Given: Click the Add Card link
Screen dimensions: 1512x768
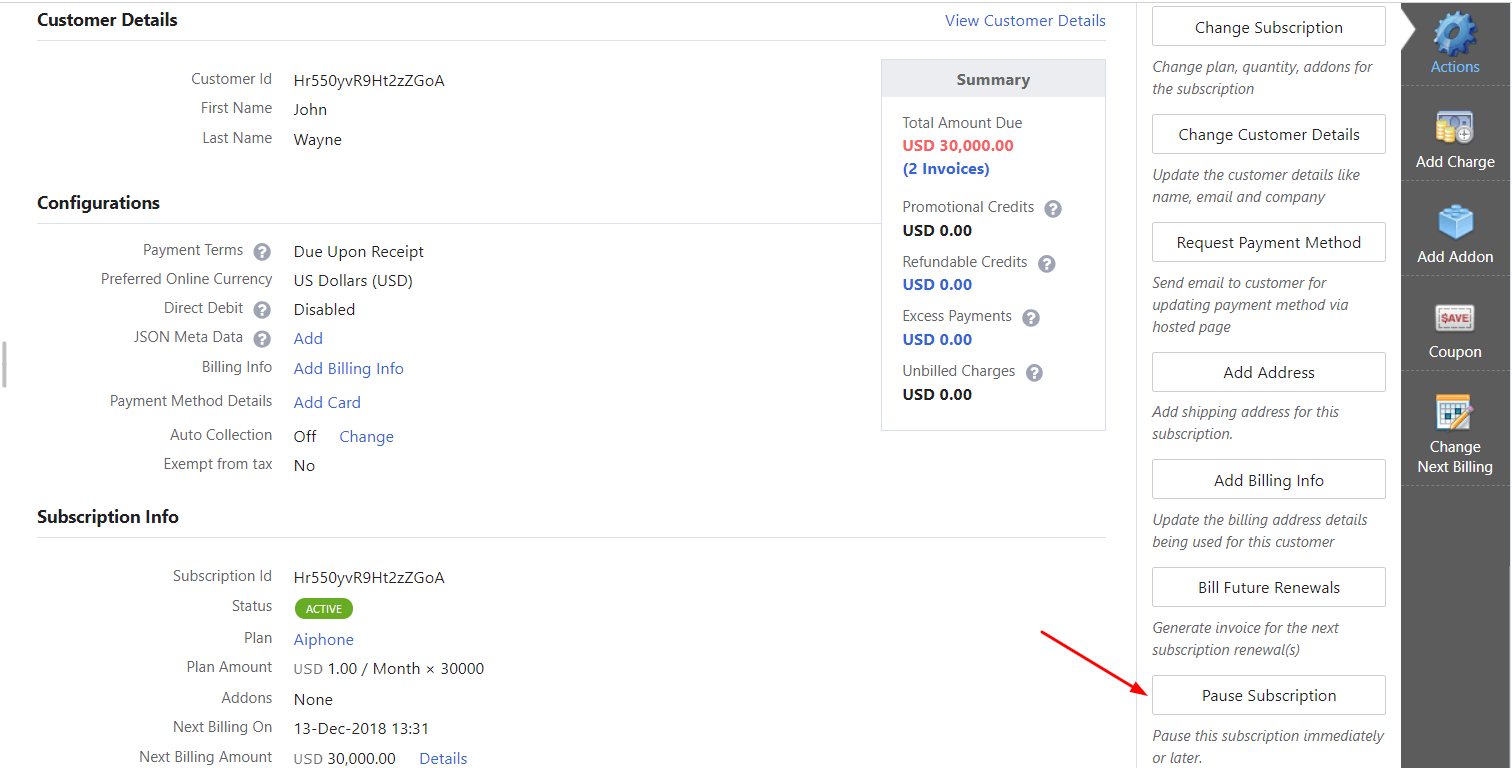Looking at the screenshot, I should coord(327,402).
